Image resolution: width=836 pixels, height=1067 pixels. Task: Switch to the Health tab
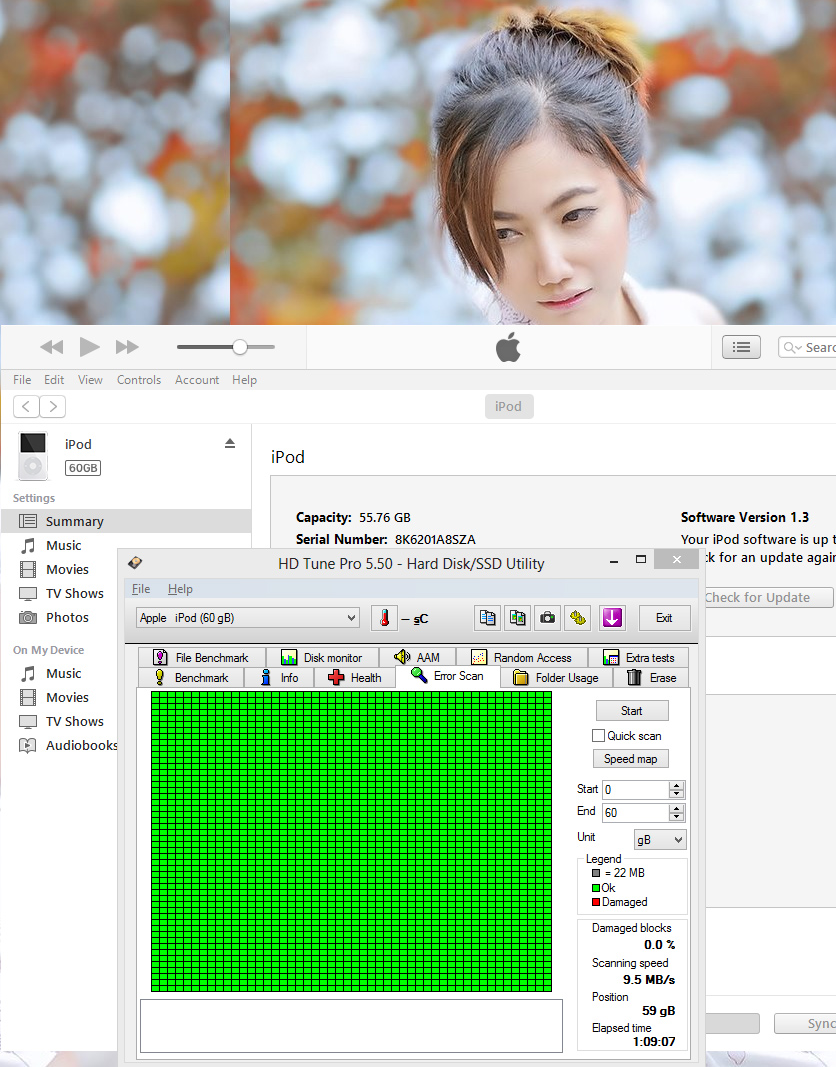(x=355, y=678)
